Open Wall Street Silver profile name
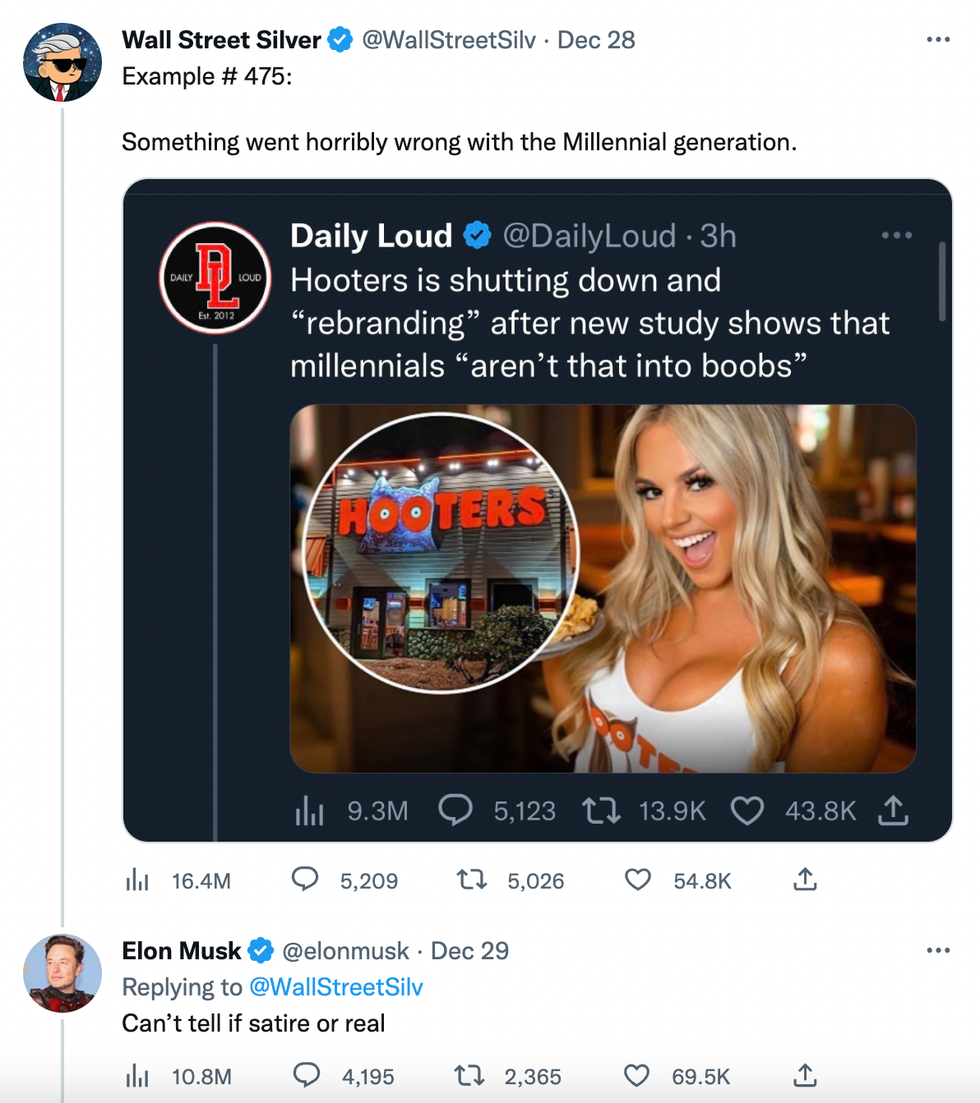Viewport: 980px width, 1103px height. [x=221, y=40]
